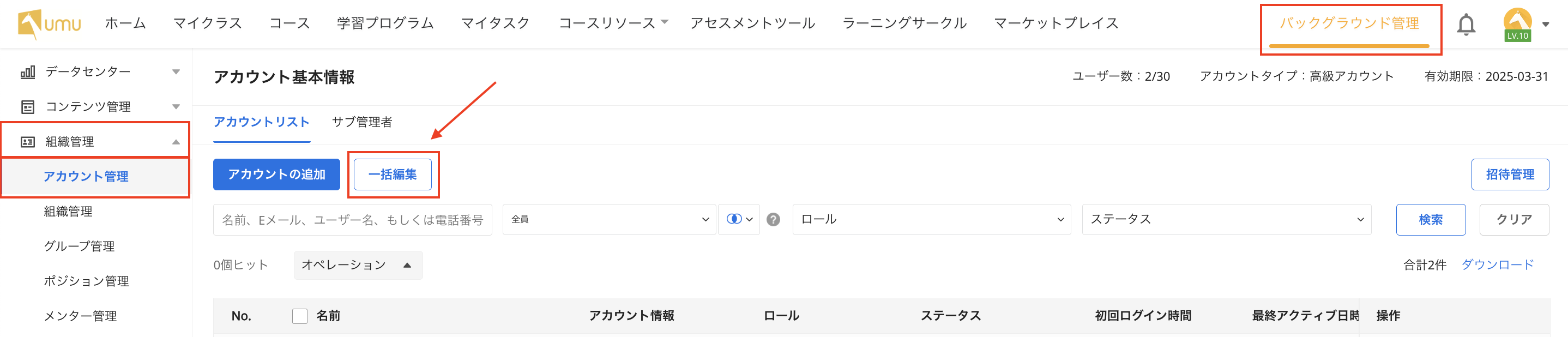
Task: Open the コースリソース menu
Action: pyautogui.click(x=612, y=24)
